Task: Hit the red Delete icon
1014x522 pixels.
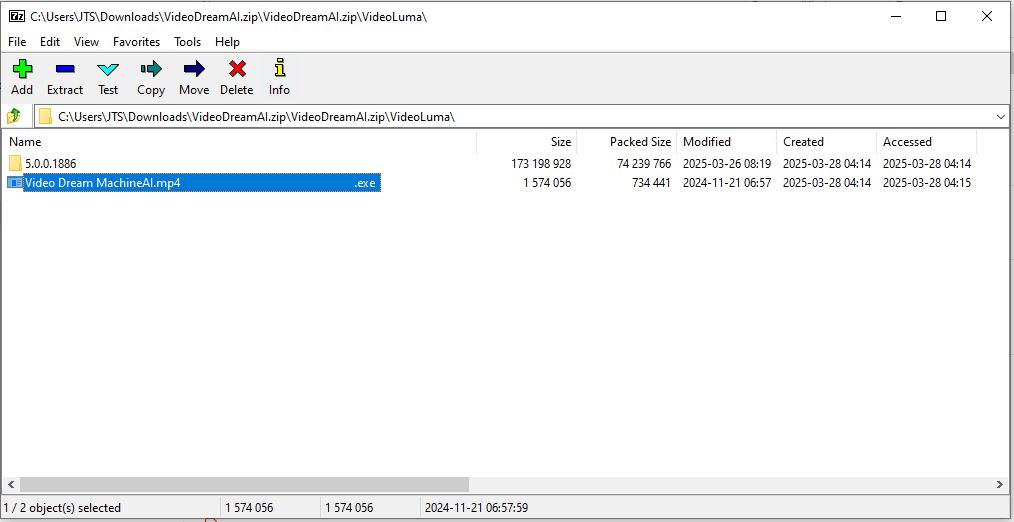Action: coord(237,69)
